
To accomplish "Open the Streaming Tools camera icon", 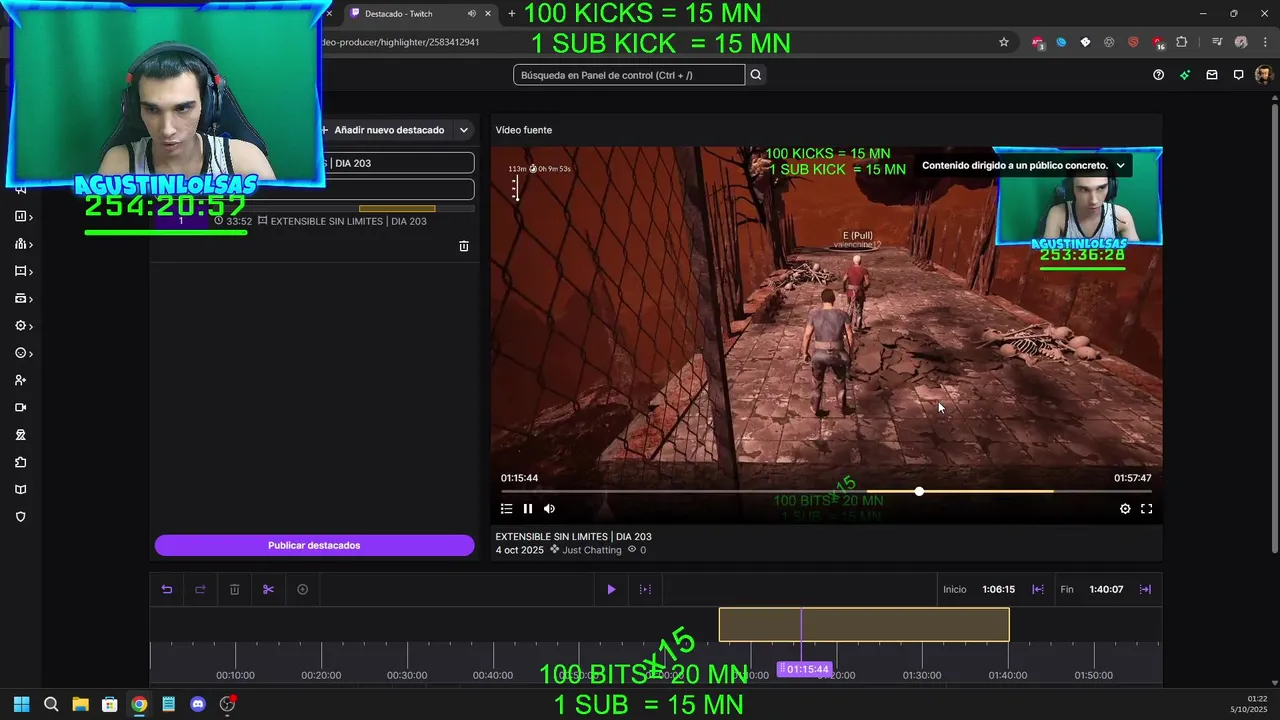I will click(x=20, y=408).
